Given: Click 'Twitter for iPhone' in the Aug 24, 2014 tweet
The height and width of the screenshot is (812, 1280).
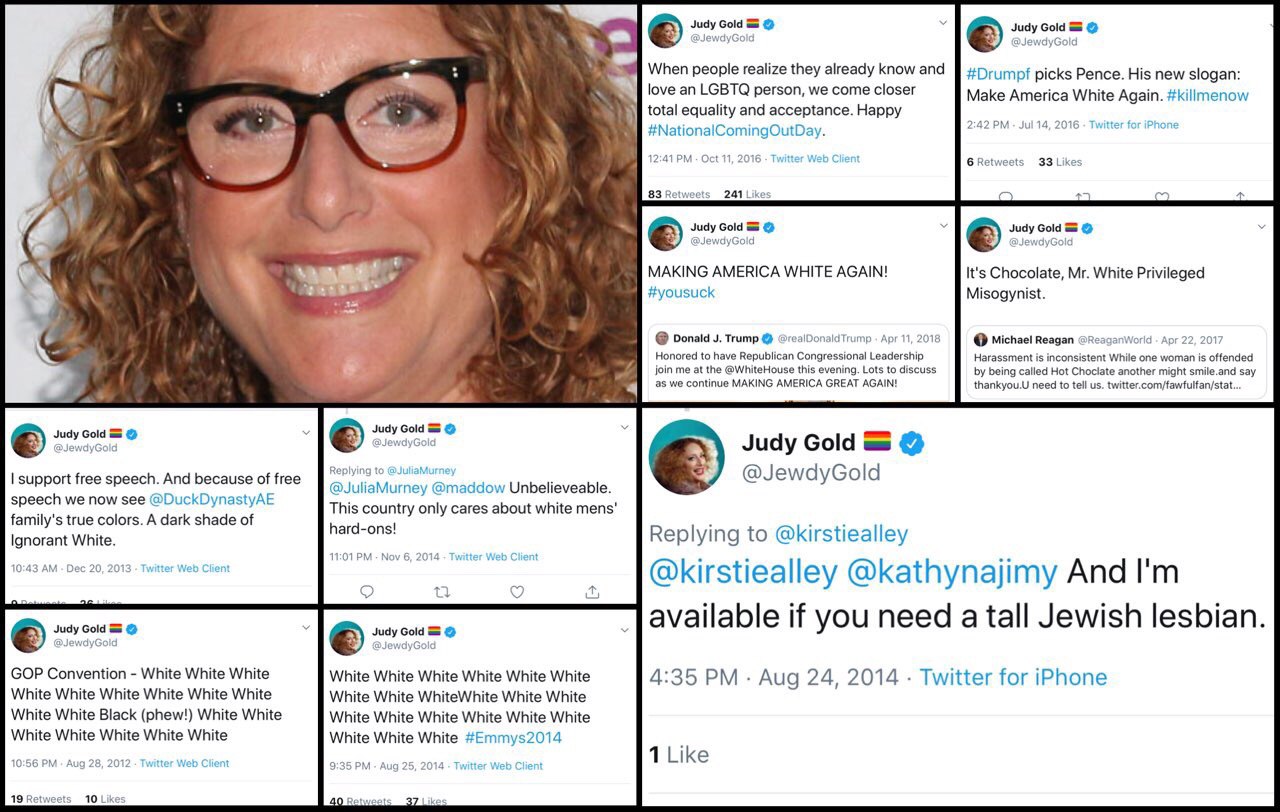Looking at the screenshot, I should pyautogui.click(x=1013, y=677).
